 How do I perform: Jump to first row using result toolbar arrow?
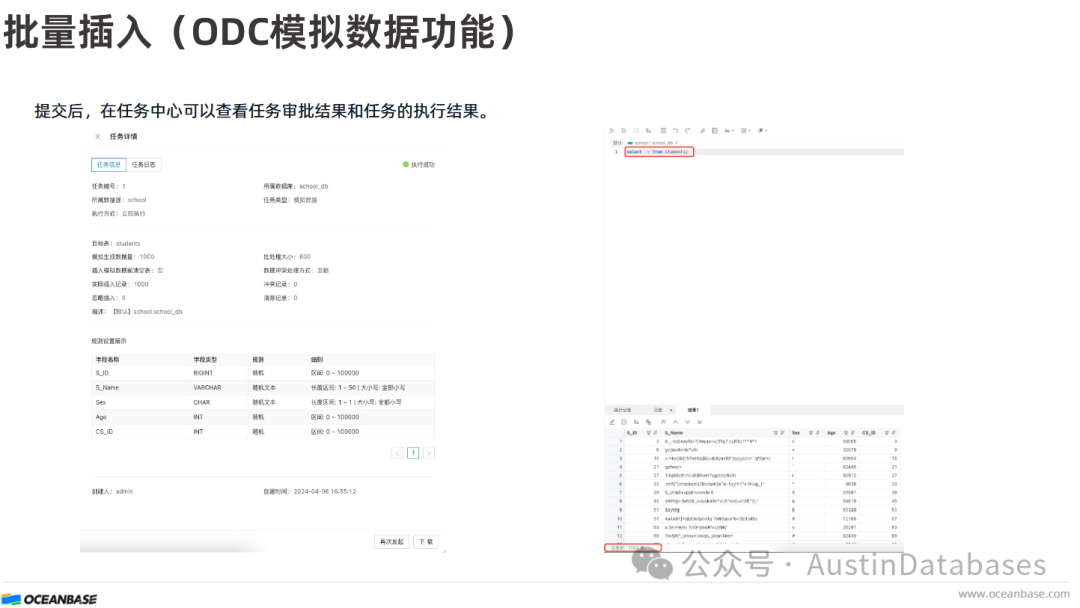(663, 422)
